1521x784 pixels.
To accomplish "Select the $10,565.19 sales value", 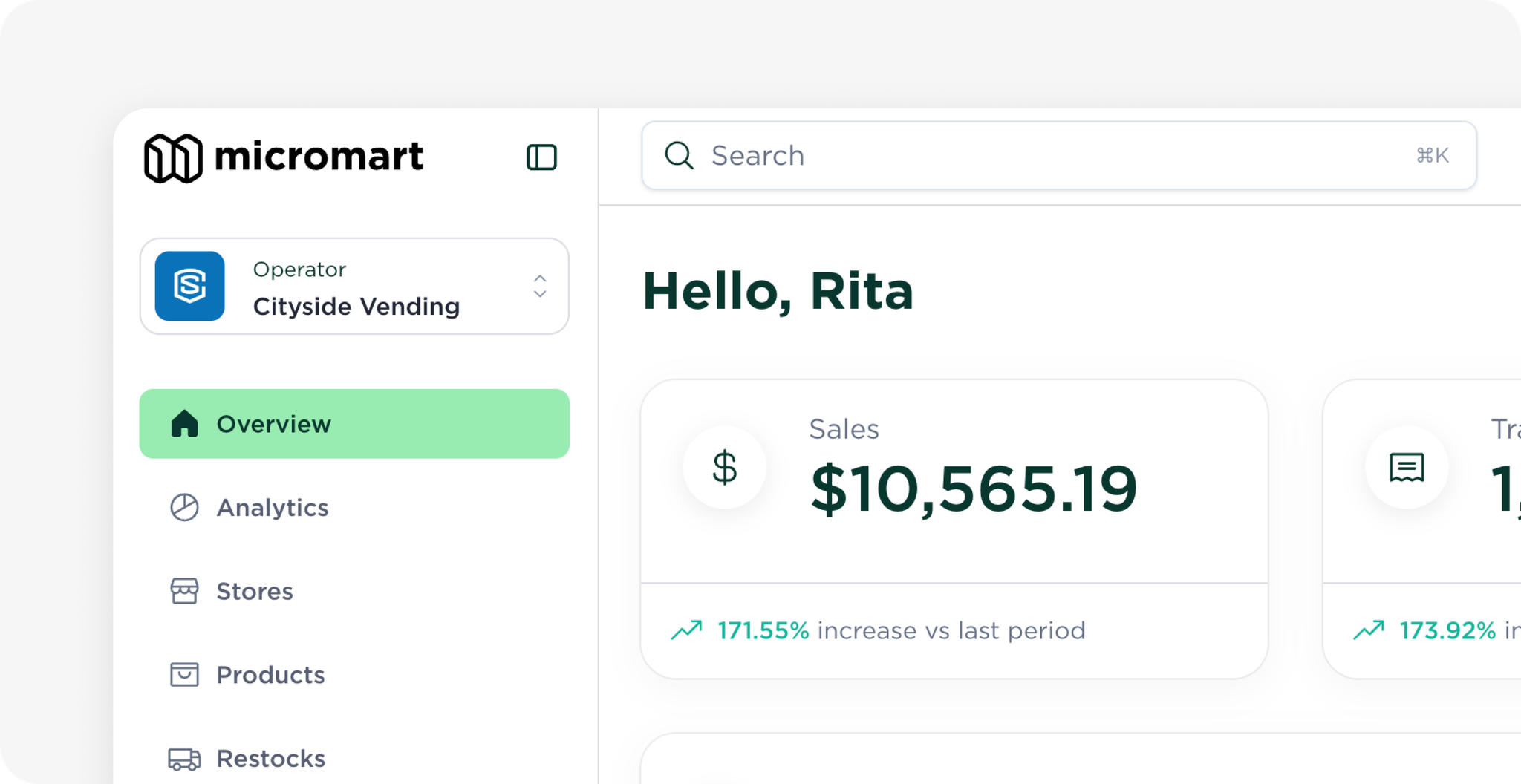I will [x=974, y=489].
